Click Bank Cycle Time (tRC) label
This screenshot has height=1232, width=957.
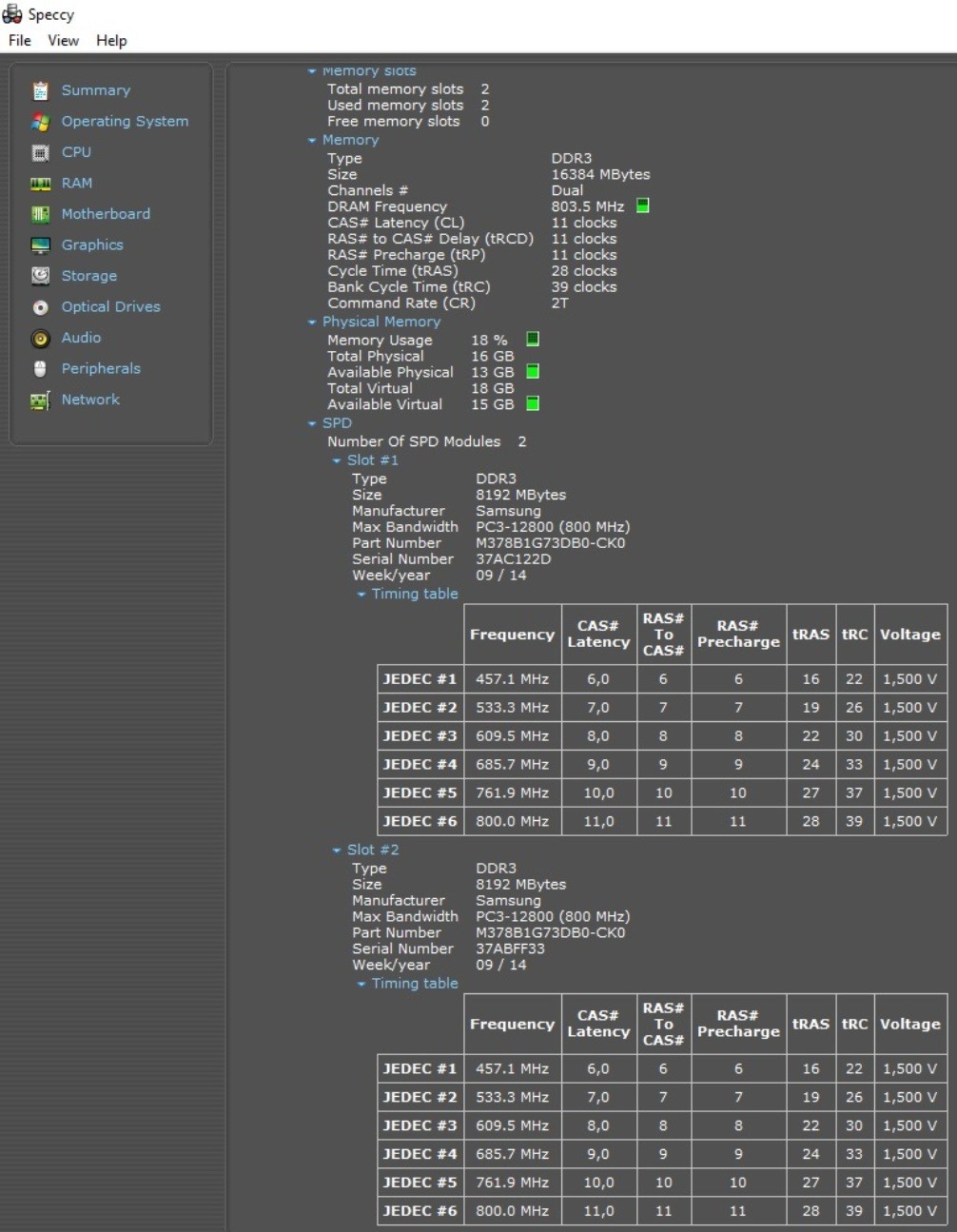point(408,286)
